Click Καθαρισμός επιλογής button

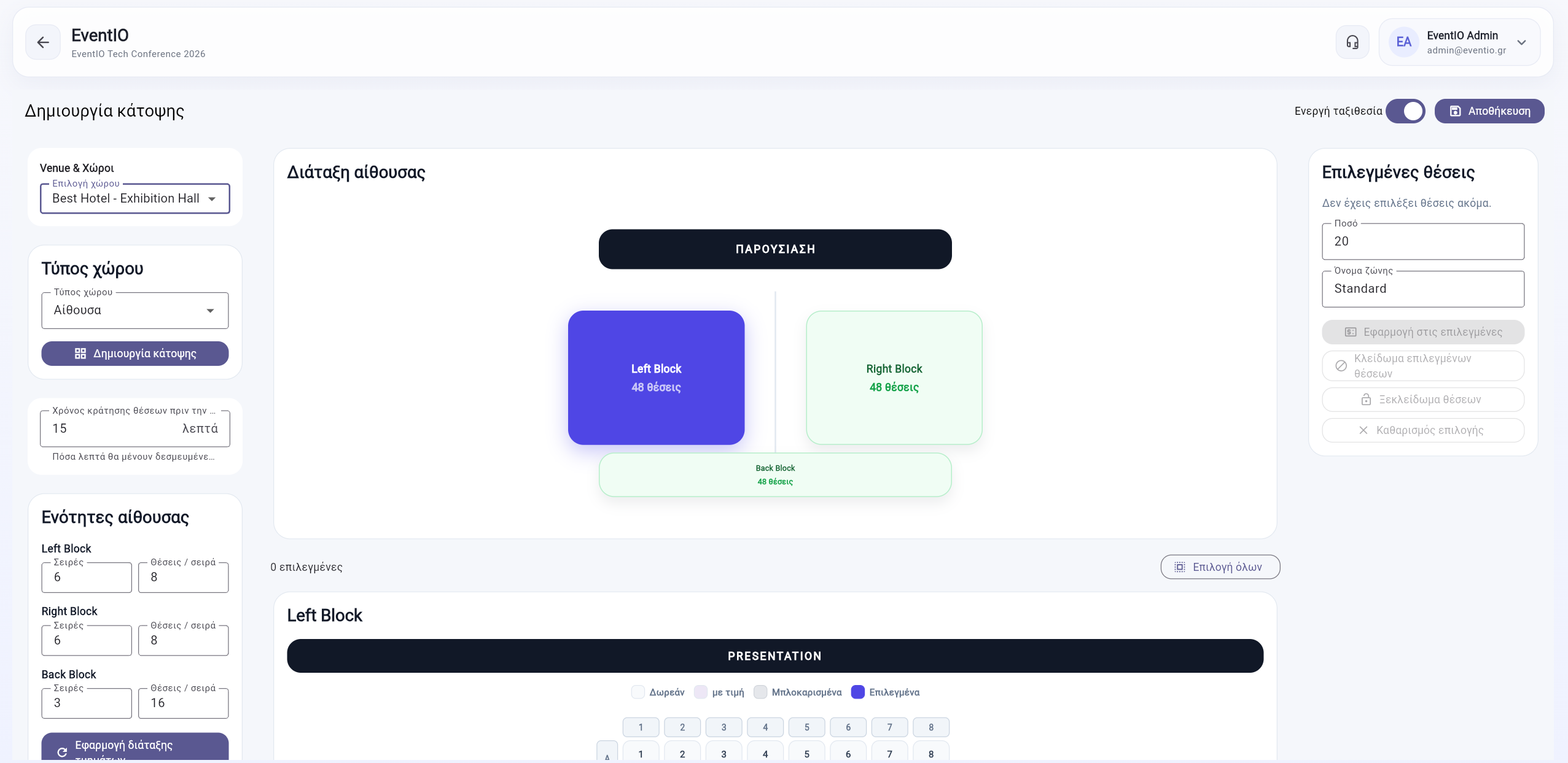[1422, 430]
